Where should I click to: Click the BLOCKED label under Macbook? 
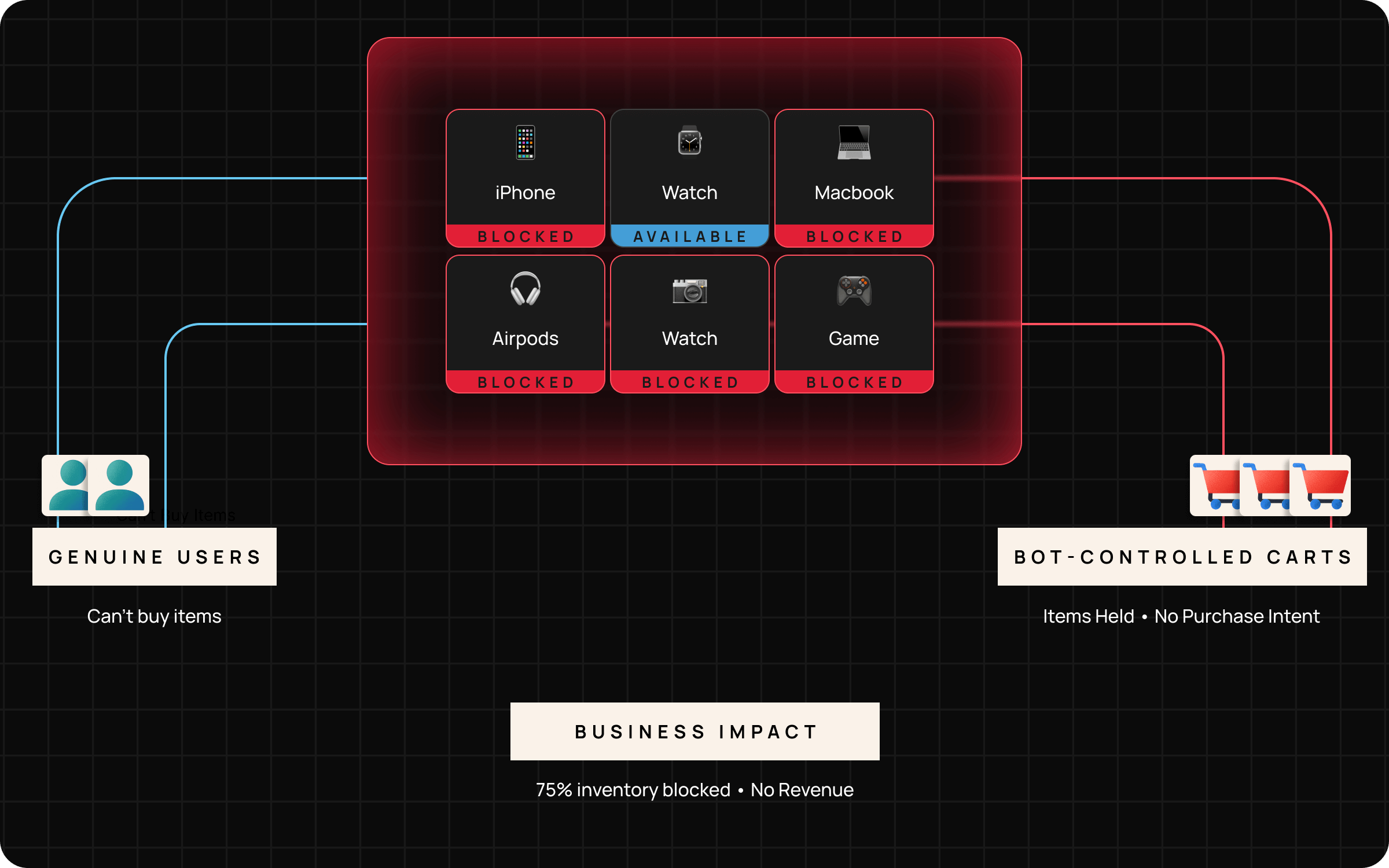[x=854, y=236]
